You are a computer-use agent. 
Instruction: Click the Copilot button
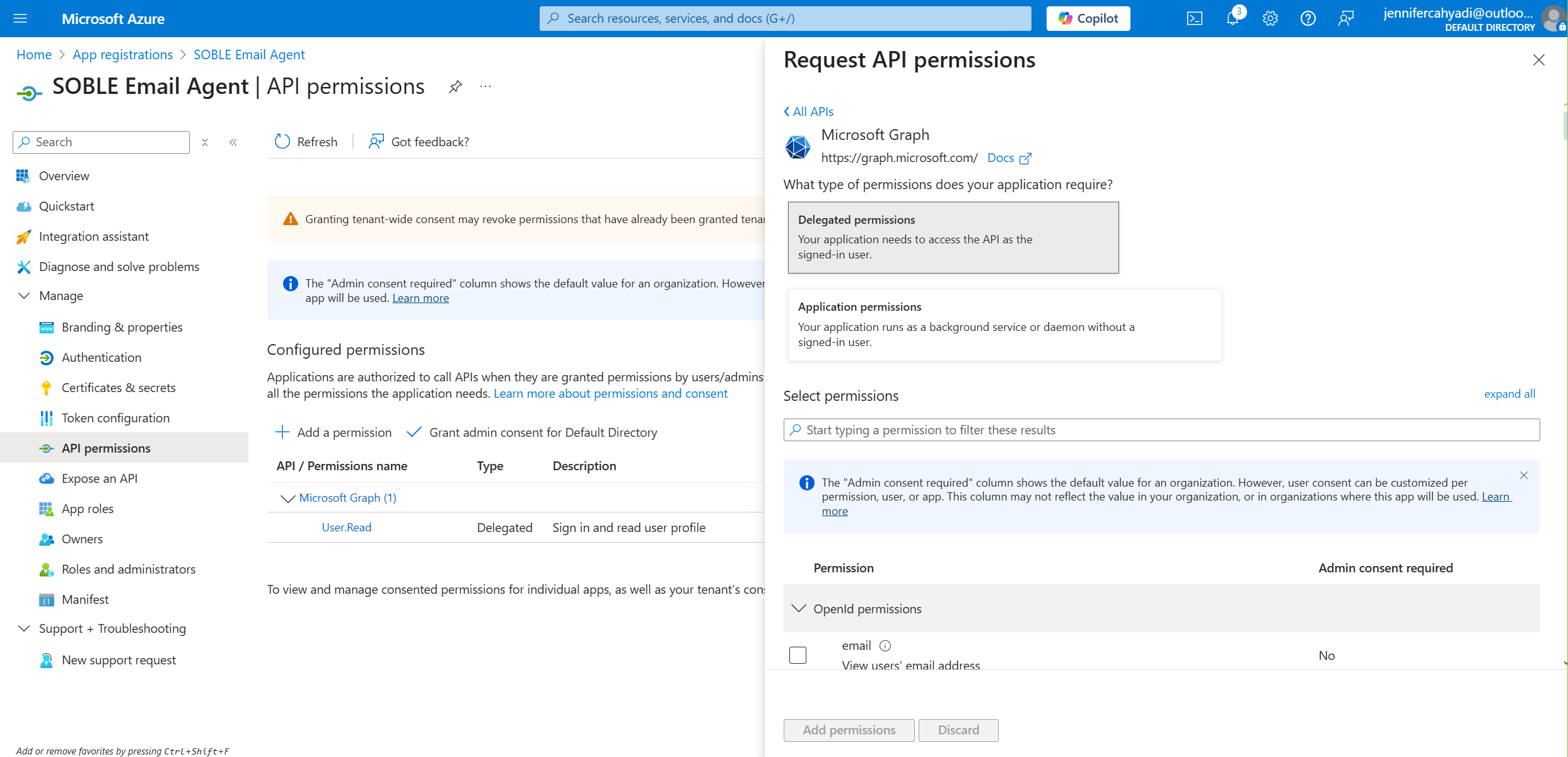tap(1088, 18)
